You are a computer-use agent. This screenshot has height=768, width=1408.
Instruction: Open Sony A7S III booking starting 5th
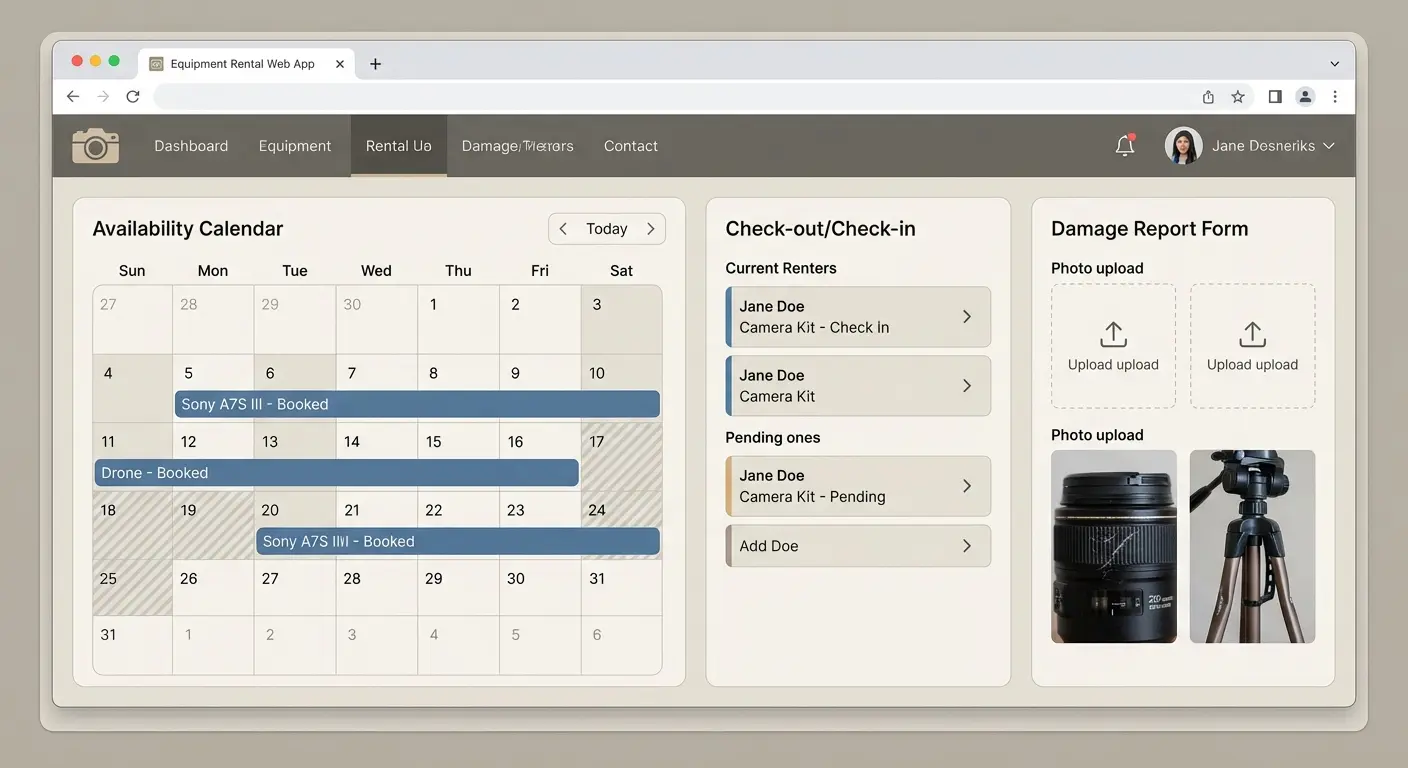coord(417,404)
